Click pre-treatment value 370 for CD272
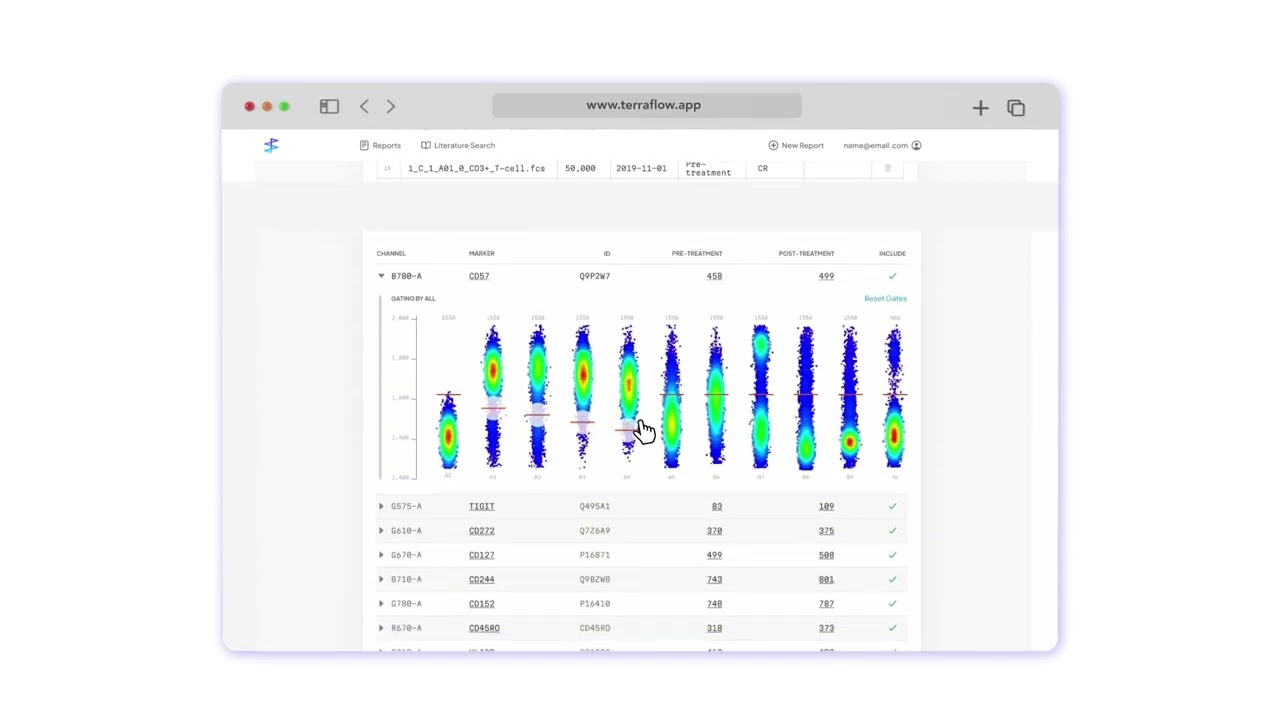 714,531
